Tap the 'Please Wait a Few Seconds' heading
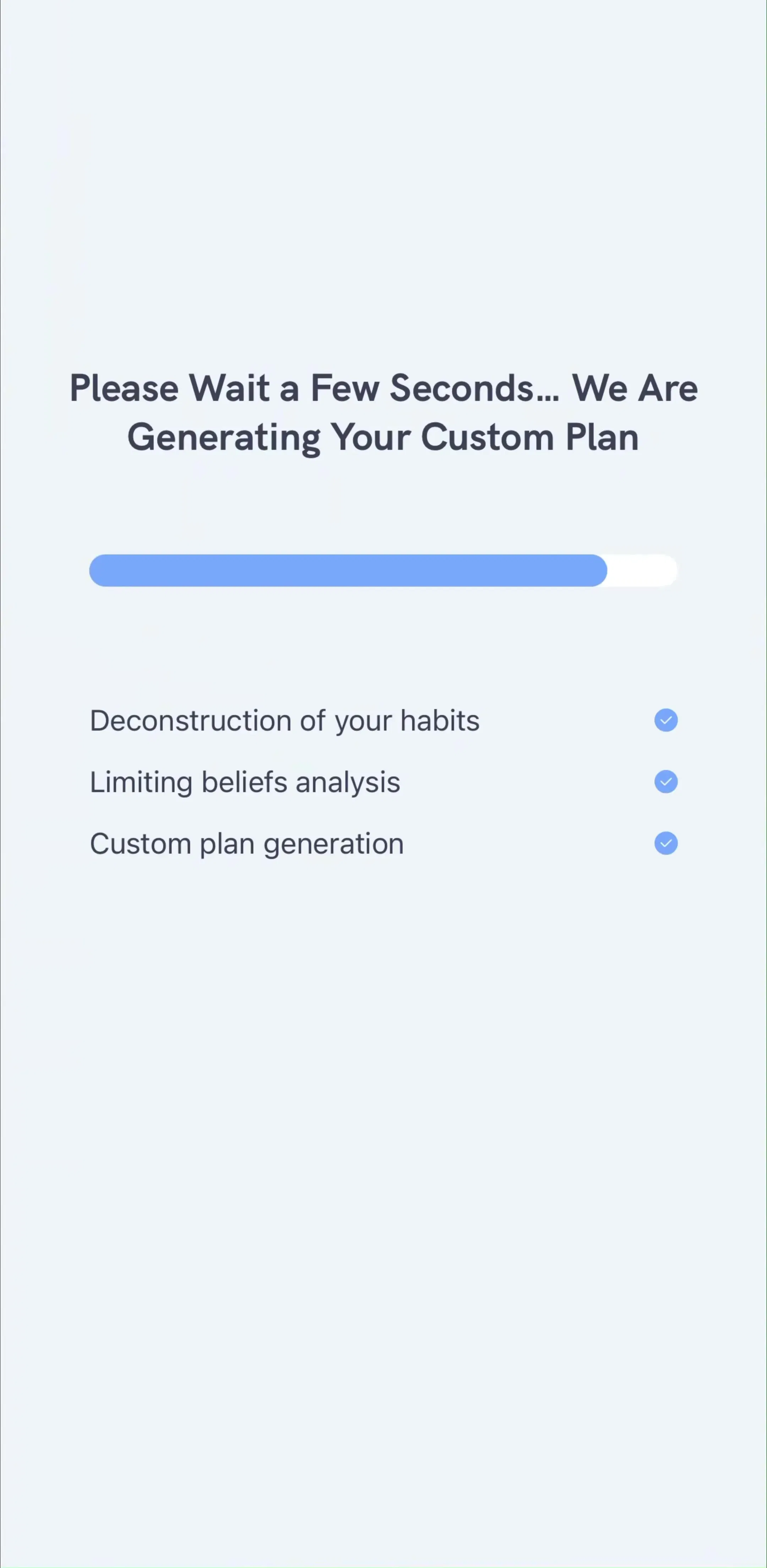The height and width of the screenshot is (1568, 767). point(315,388)
